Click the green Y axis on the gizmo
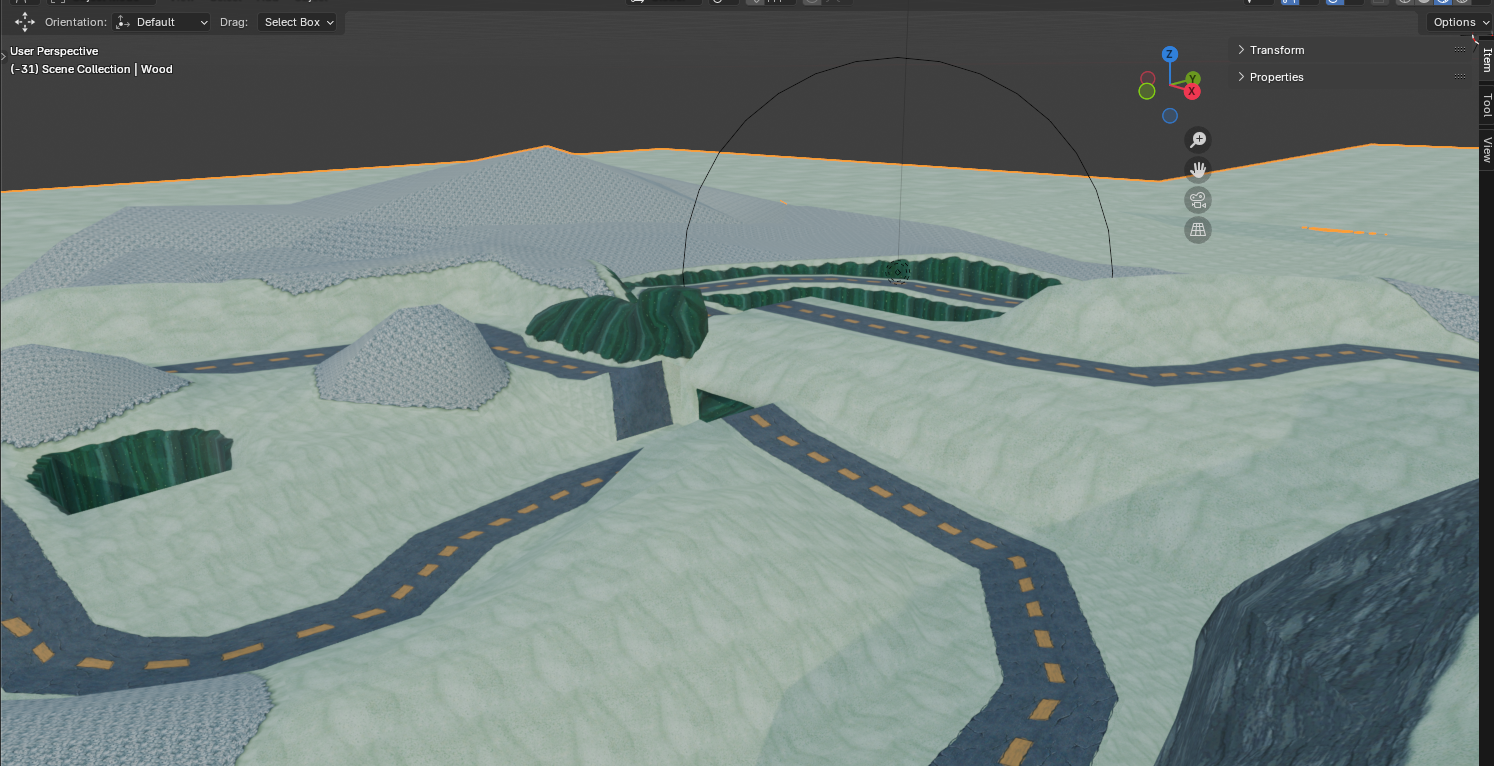This screenshot has width=1494, height=766. pyautogui.click(x=1193, y=79)
